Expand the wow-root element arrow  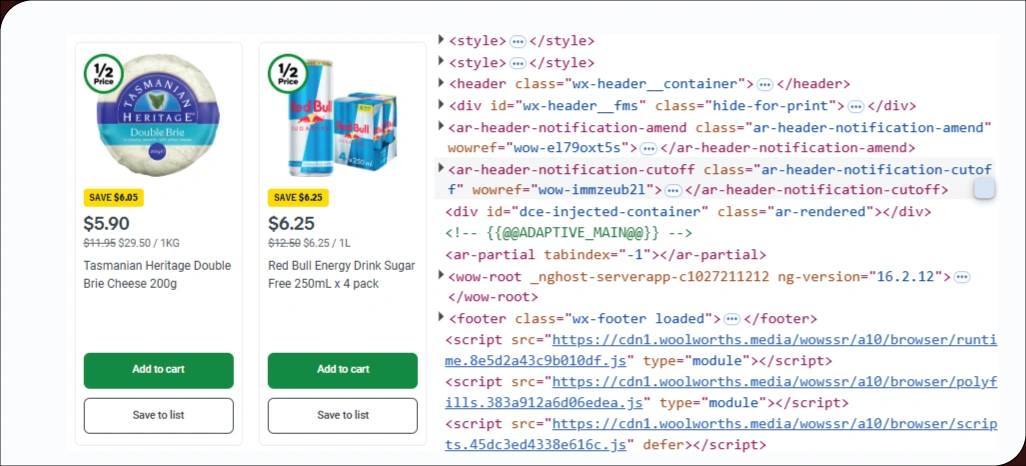click(x=441, y=275)
